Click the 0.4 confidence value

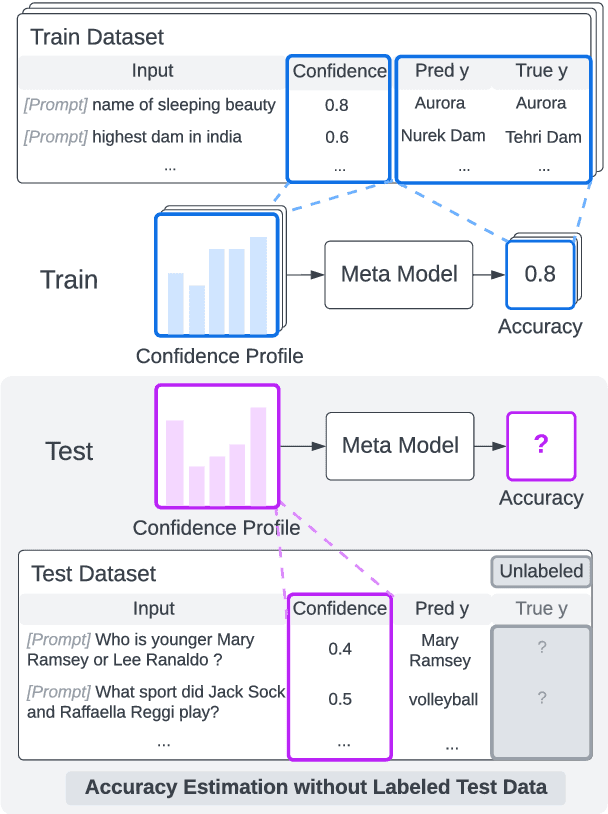(x=340, y=649)
